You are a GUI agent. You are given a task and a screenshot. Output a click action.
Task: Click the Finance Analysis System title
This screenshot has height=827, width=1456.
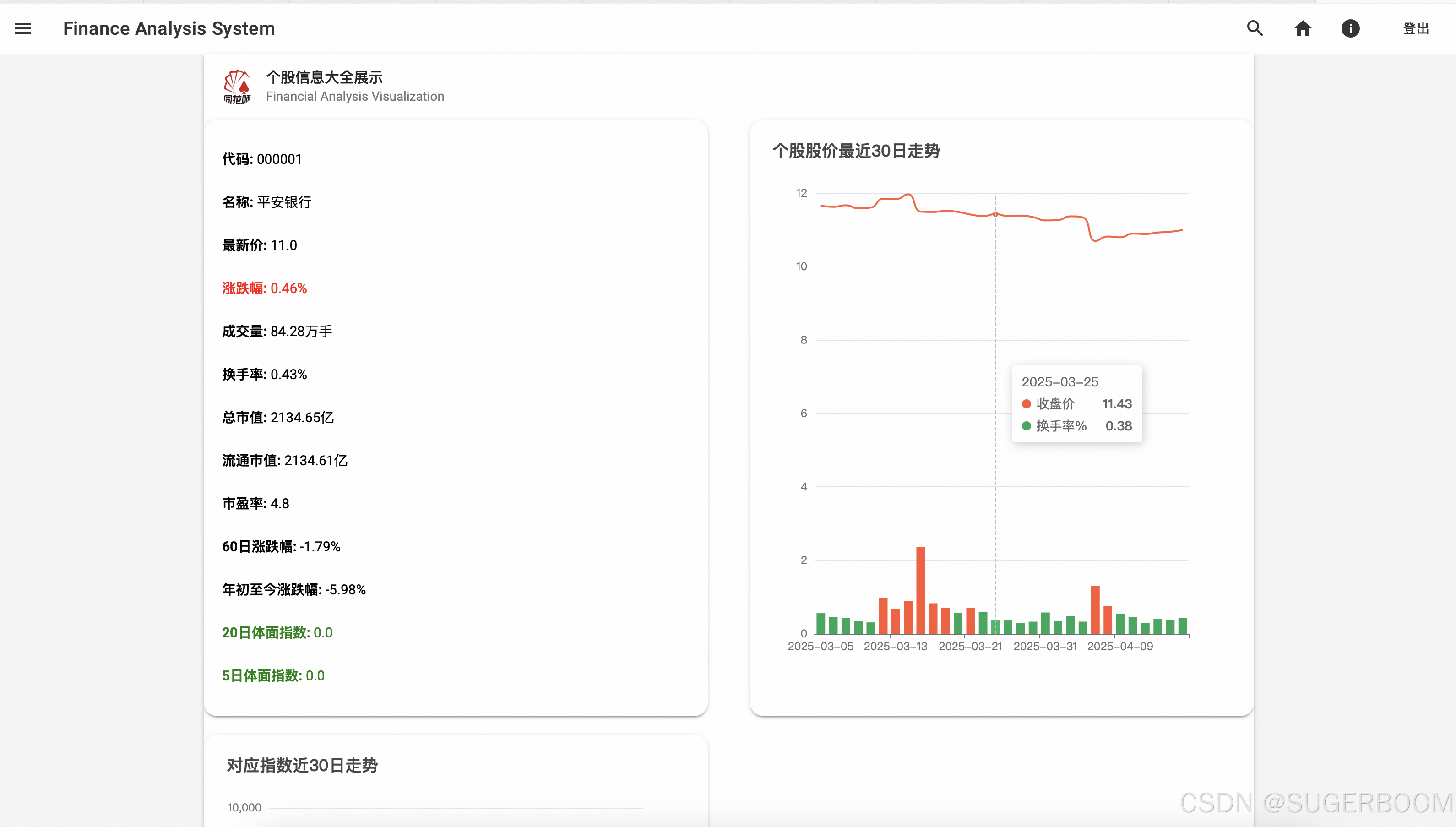(168, 28)
